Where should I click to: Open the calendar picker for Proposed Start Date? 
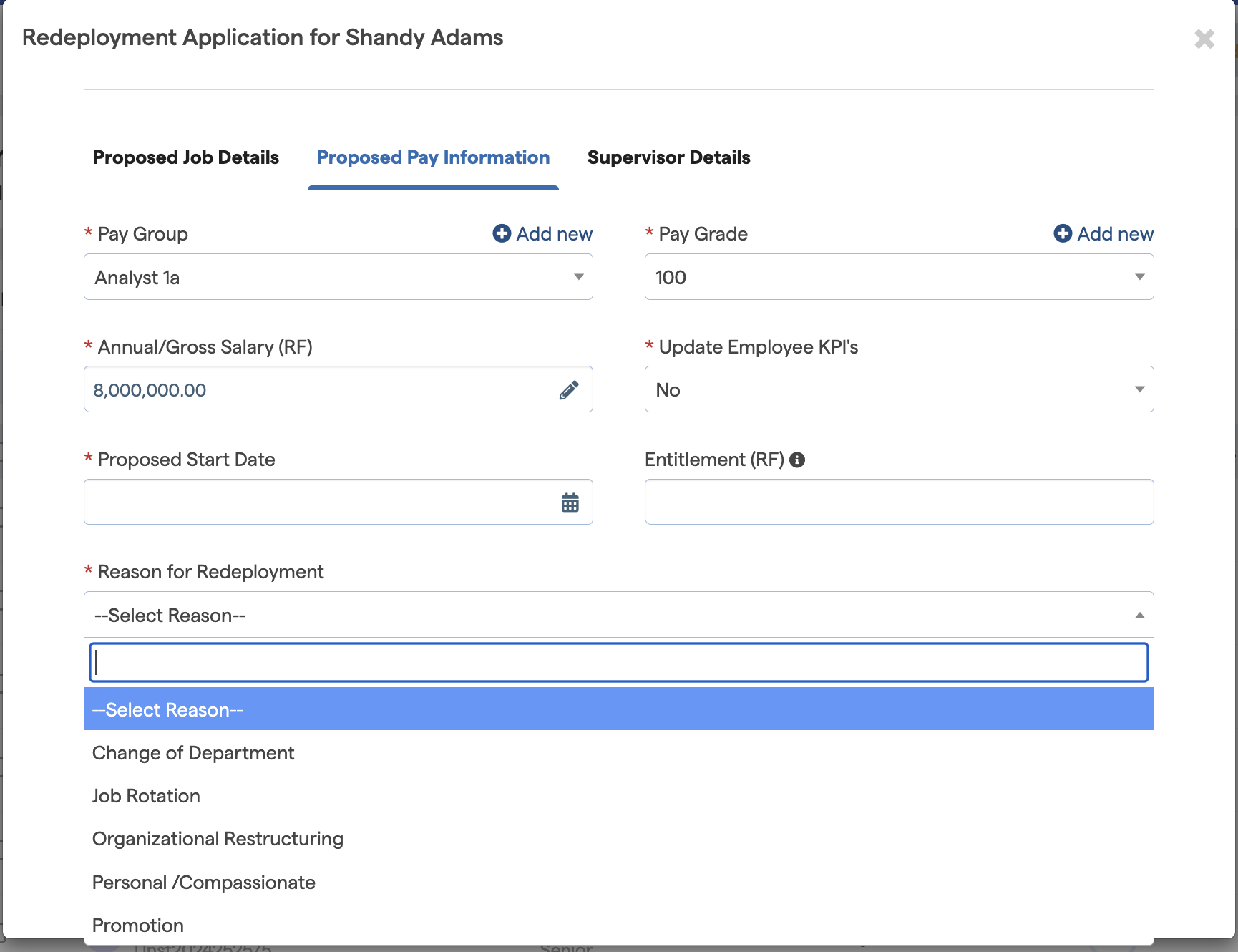click(570, 502)
